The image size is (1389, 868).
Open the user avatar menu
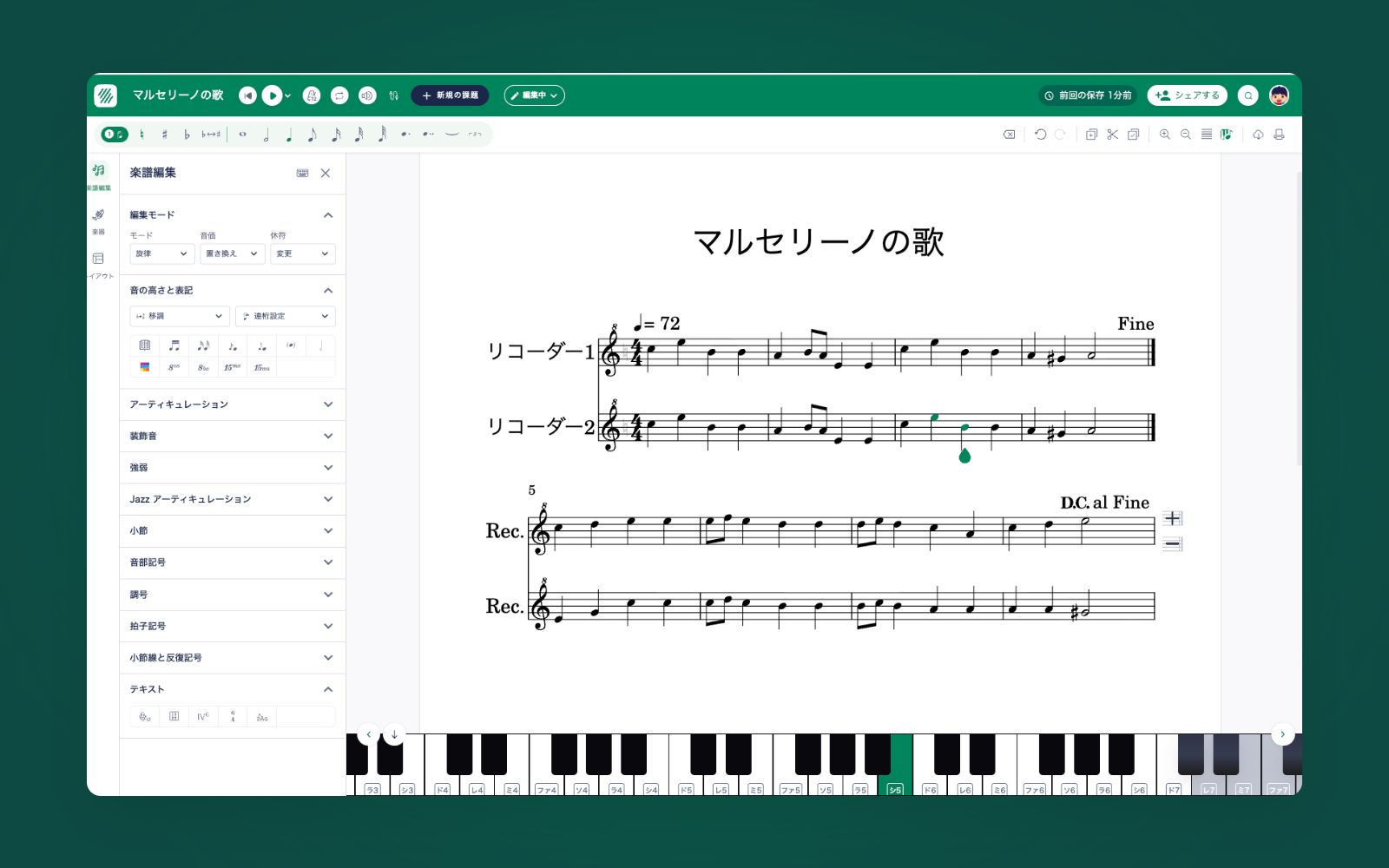tap(1279, 95)
